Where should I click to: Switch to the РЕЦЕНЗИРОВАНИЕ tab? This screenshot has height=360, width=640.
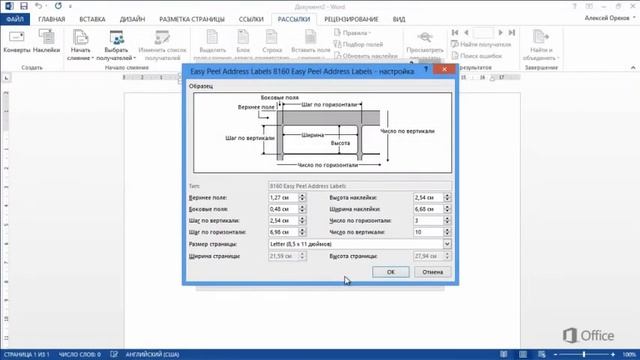tap(351, 19)
